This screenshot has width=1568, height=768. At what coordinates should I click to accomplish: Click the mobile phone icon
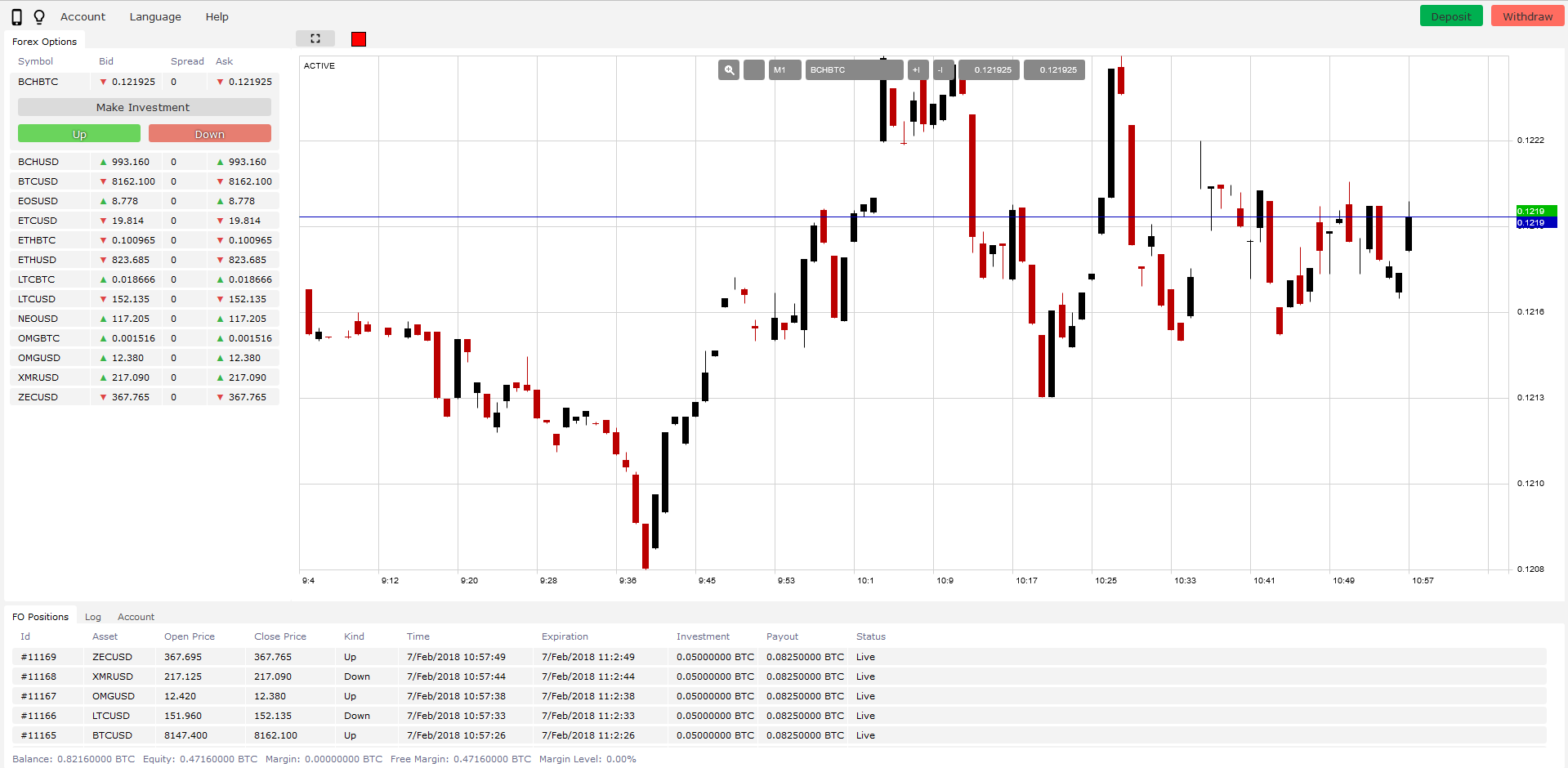click(16, 17)
